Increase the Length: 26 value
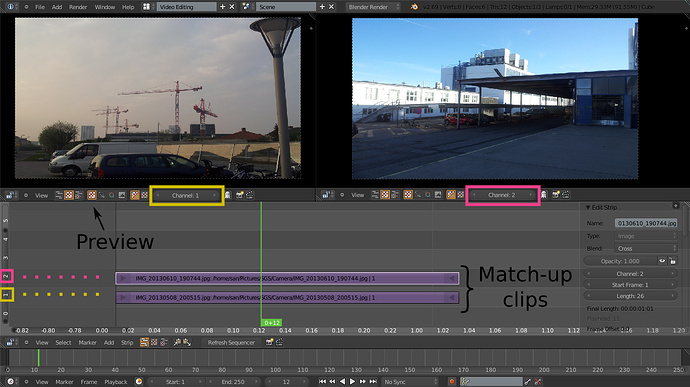The image size is (690, 387). coord(673,296)
